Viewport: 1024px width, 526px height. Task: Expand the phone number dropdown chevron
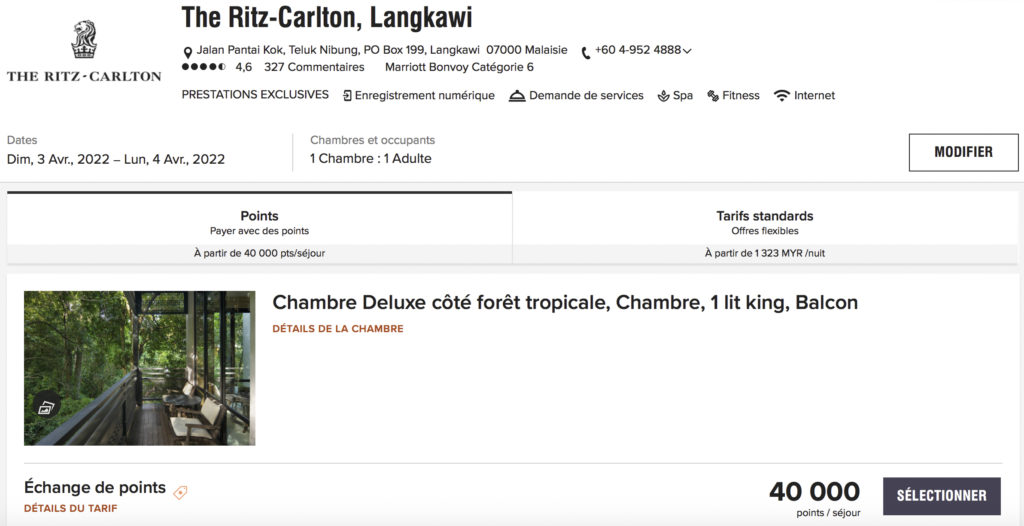click(x=688, y=51)
